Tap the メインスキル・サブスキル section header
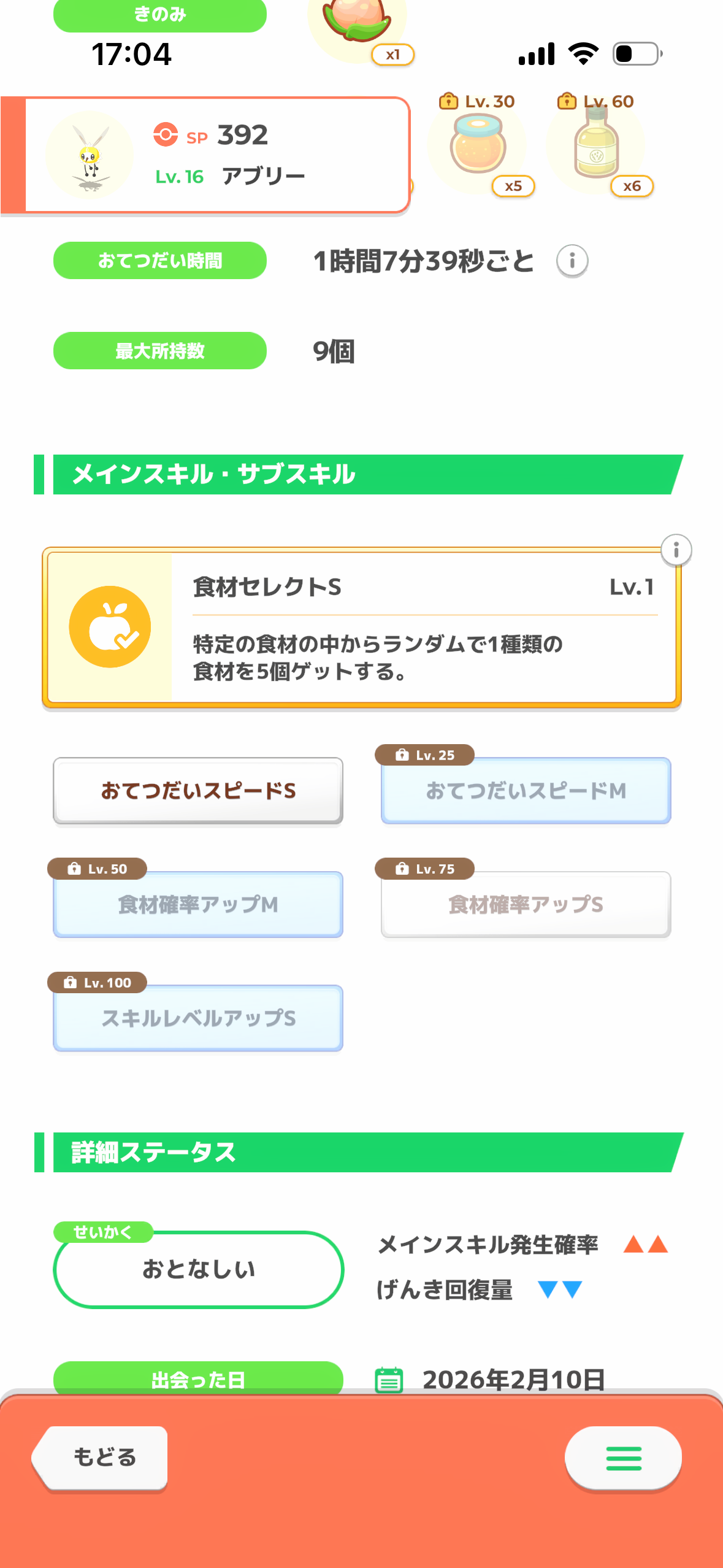This screenshot has height=1568, width=723. [362, 474]
